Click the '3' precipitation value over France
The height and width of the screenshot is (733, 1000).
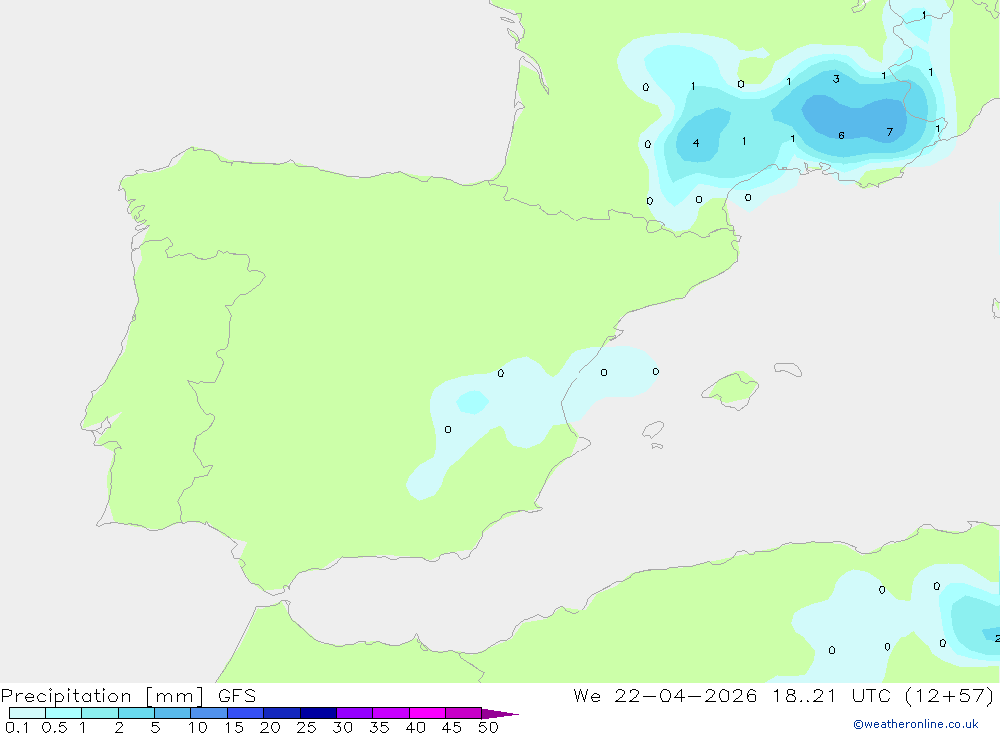[x=836, y=79]
